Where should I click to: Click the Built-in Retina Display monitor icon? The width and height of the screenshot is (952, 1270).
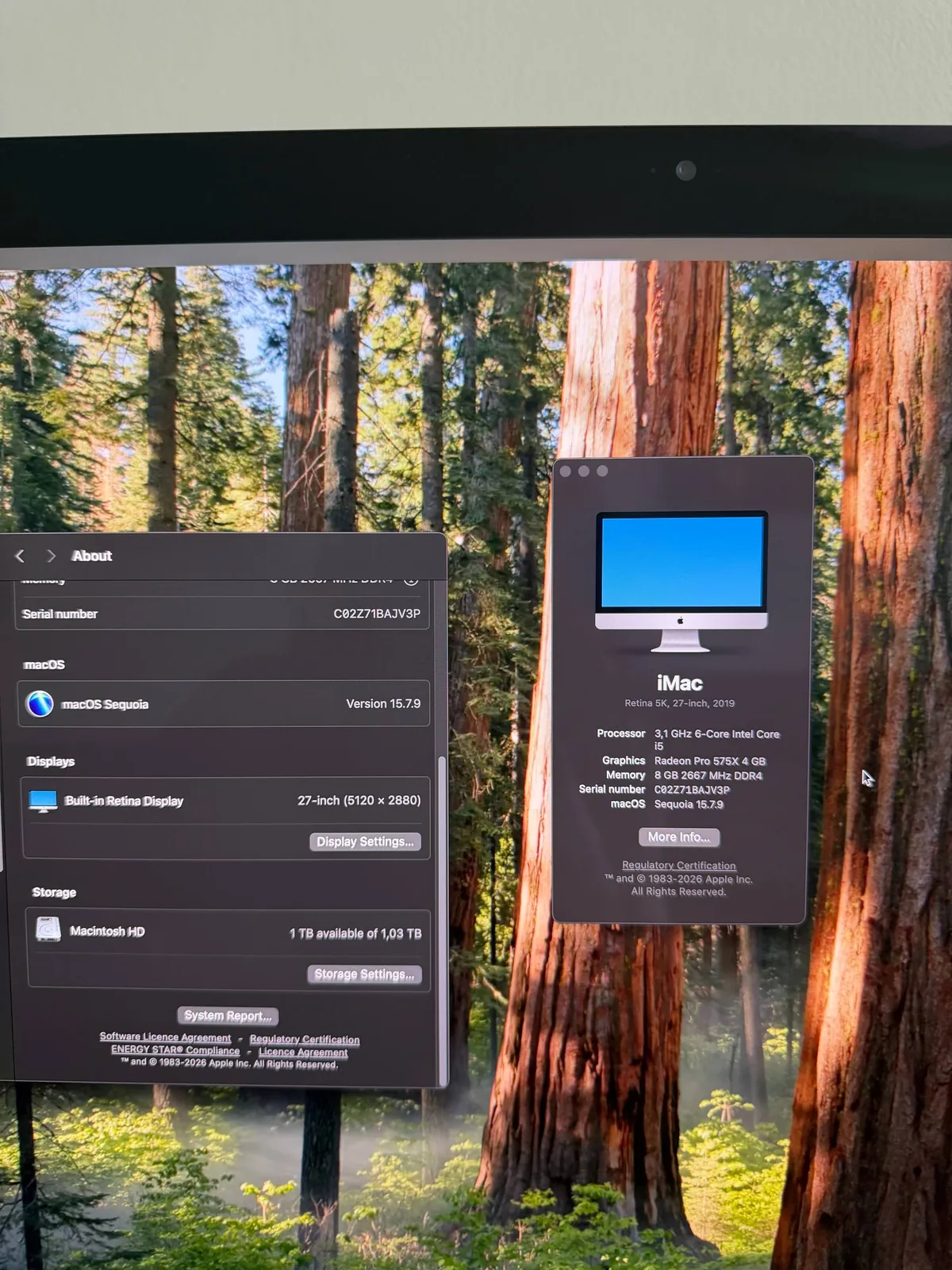pyautogui.click(x=43, y=801)
